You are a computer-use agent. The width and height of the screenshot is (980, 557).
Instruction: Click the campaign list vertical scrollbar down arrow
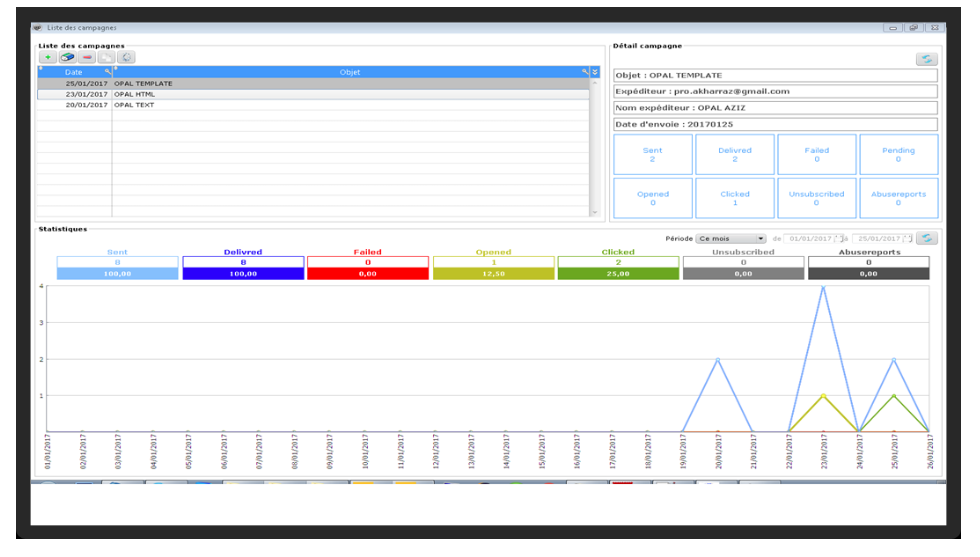[594, 213]
